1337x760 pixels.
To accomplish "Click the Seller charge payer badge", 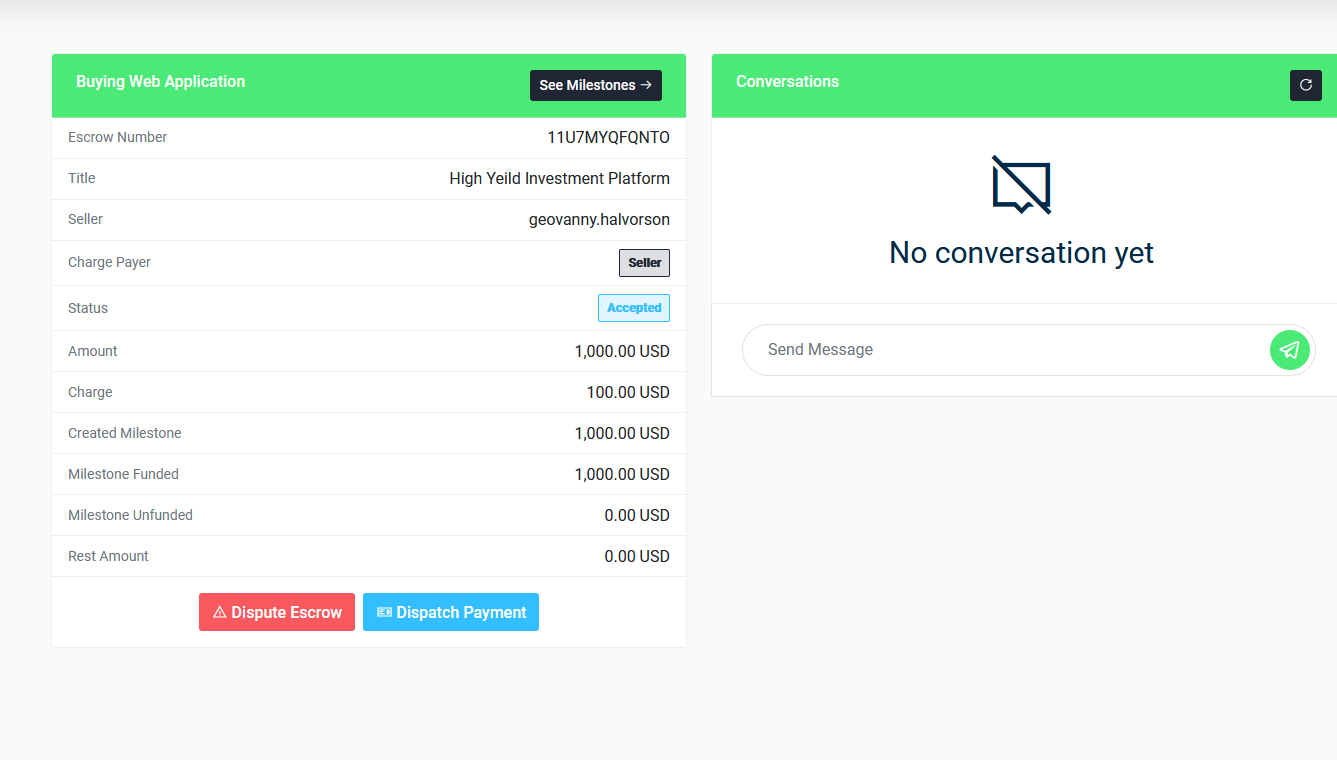I will [644, 263].
